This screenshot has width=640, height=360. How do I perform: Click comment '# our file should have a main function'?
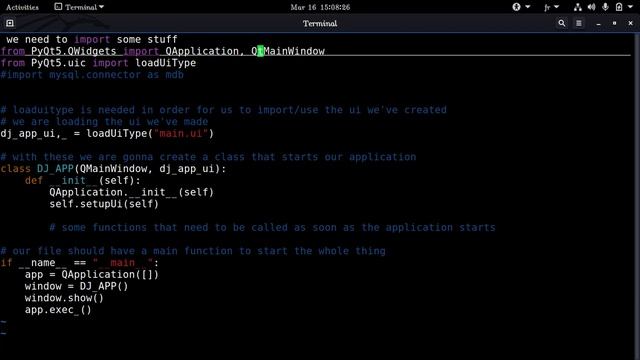[x=193, y=251]
